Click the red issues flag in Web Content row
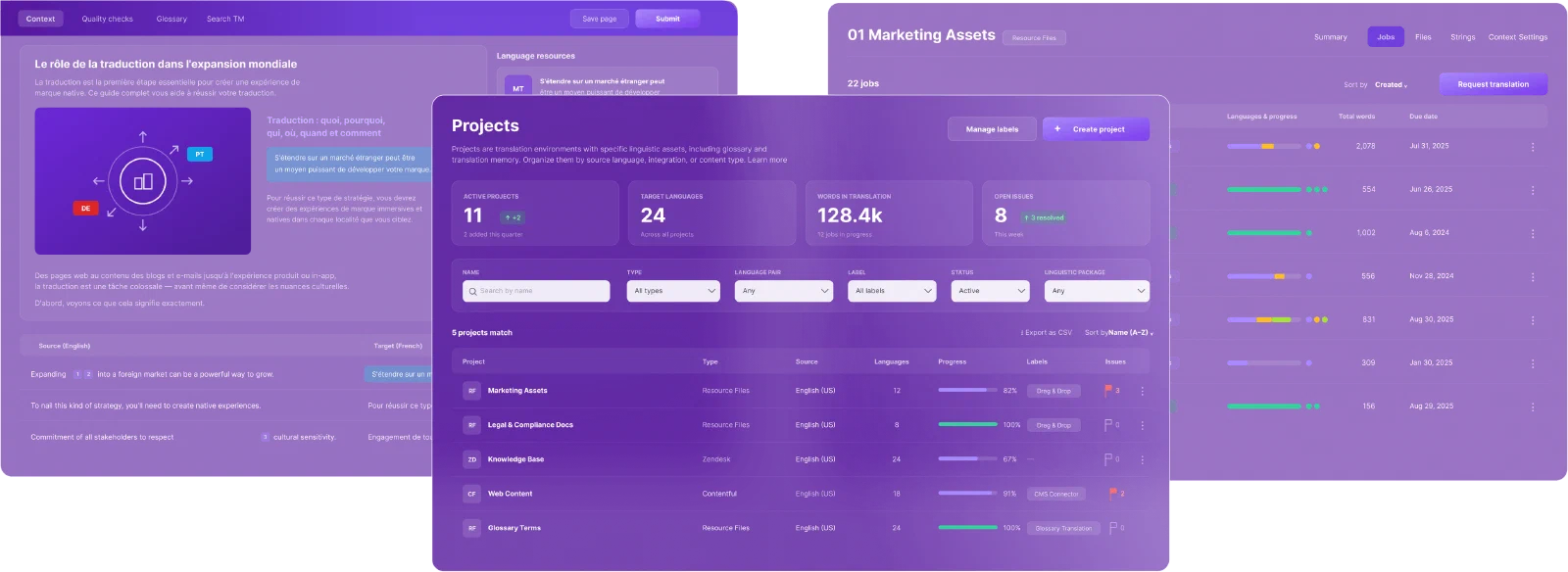Screen dimensions: 1568x572 (x=1112, y=493)
